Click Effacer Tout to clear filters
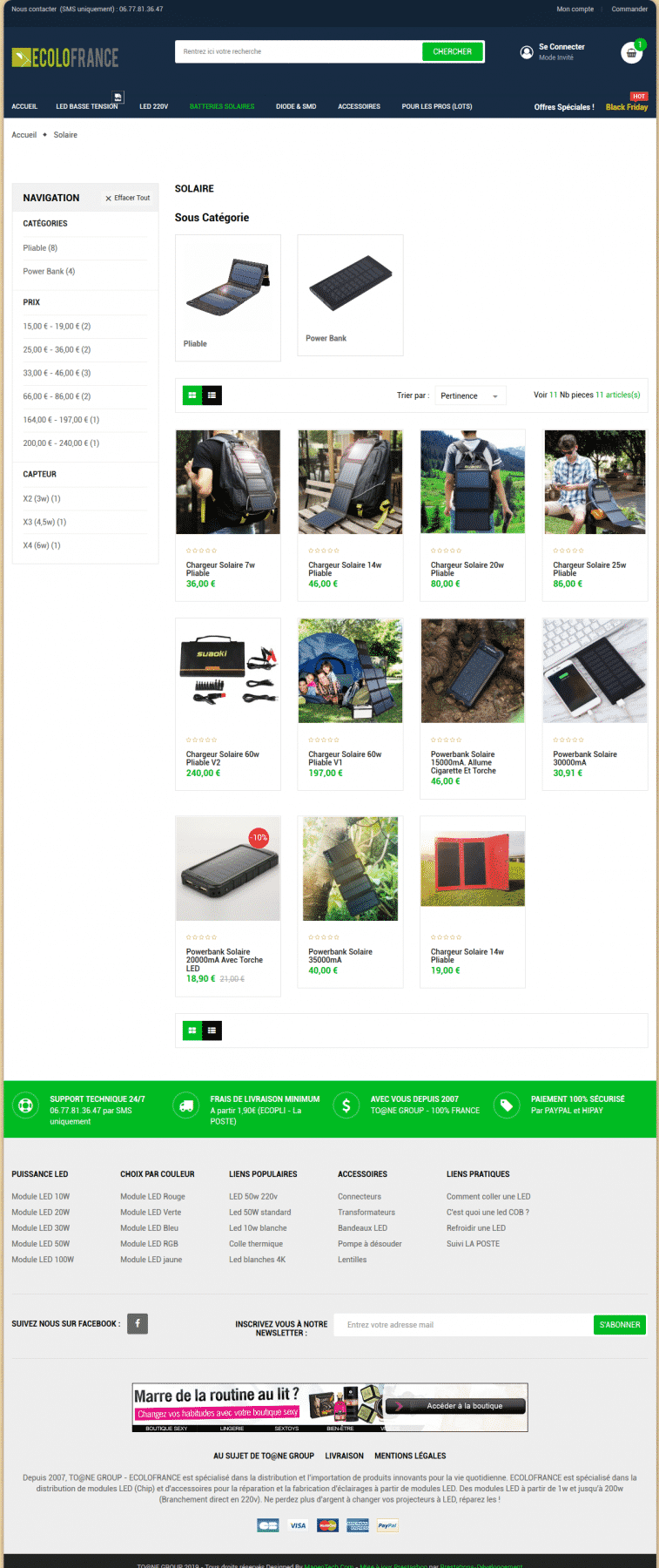The image size is (659, 1568). click(x=127, y=198)
